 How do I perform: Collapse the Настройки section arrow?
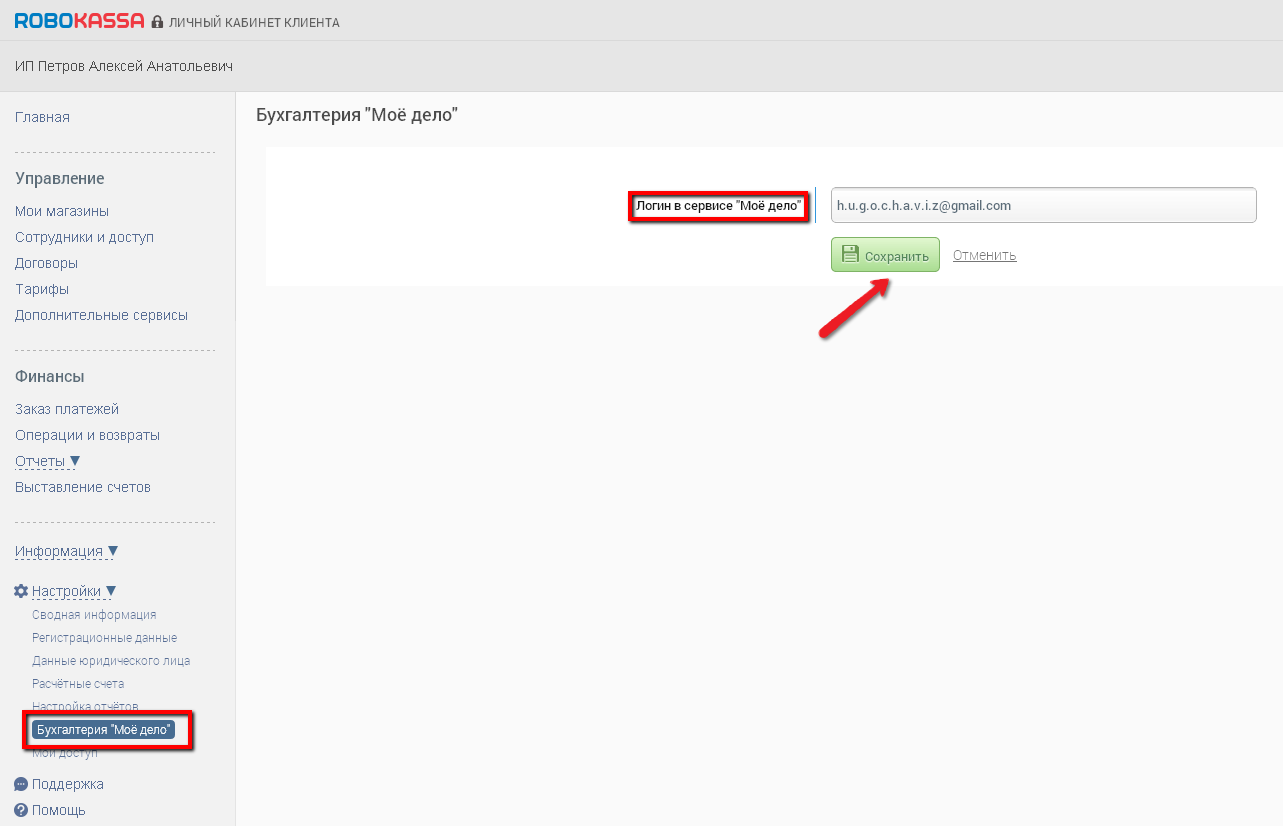(x=111, y=591)
